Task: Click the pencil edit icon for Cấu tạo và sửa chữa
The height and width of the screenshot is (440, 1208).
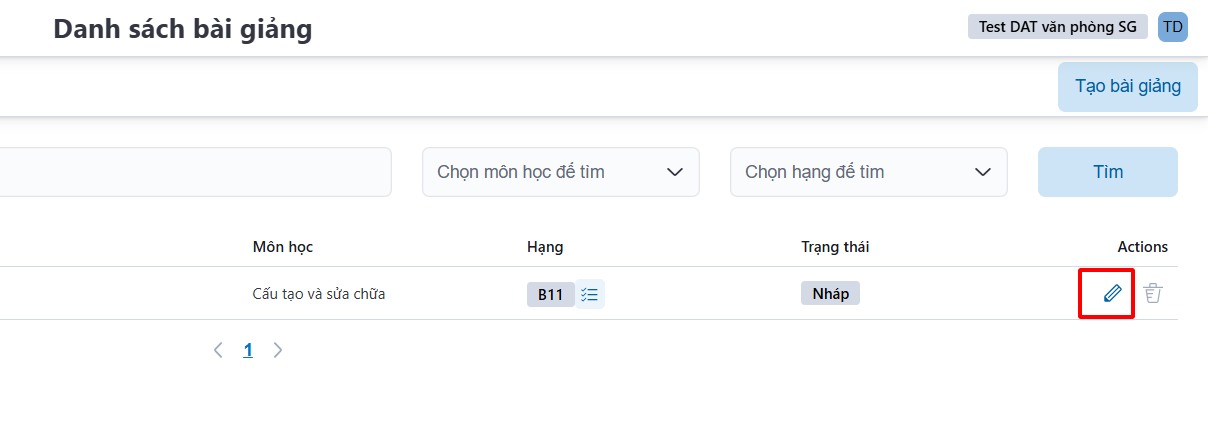Action: point(1112,293)
